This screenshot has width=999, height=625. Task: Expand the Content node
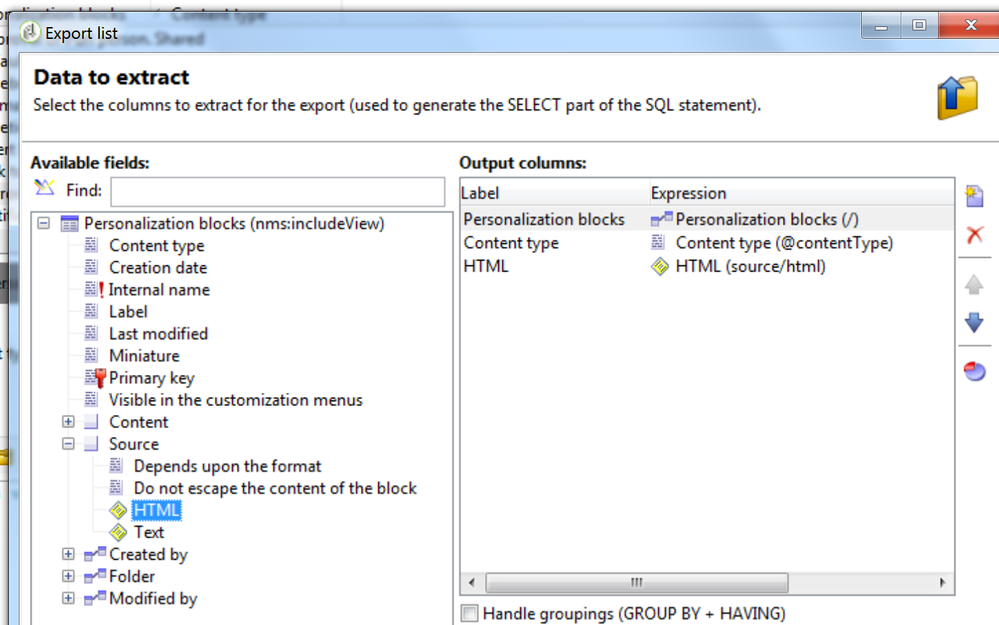68,422
